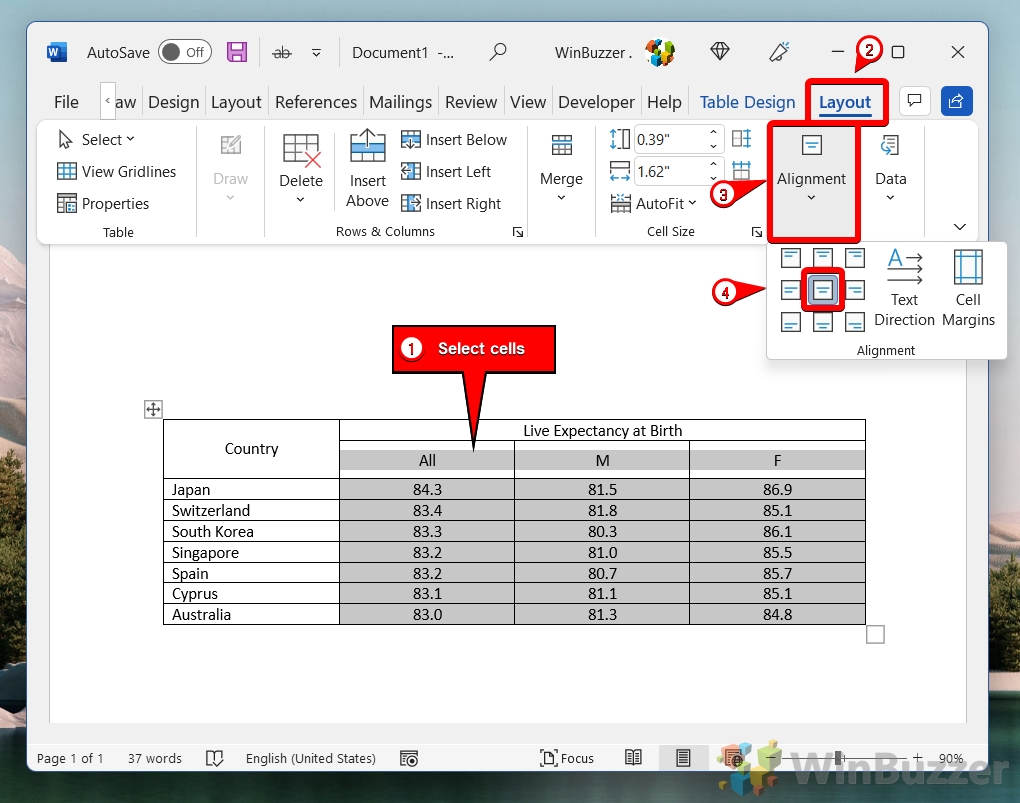Switch to Print Layout view
This screenshot has height=803, width=1020.
click(x=682, y=758)
